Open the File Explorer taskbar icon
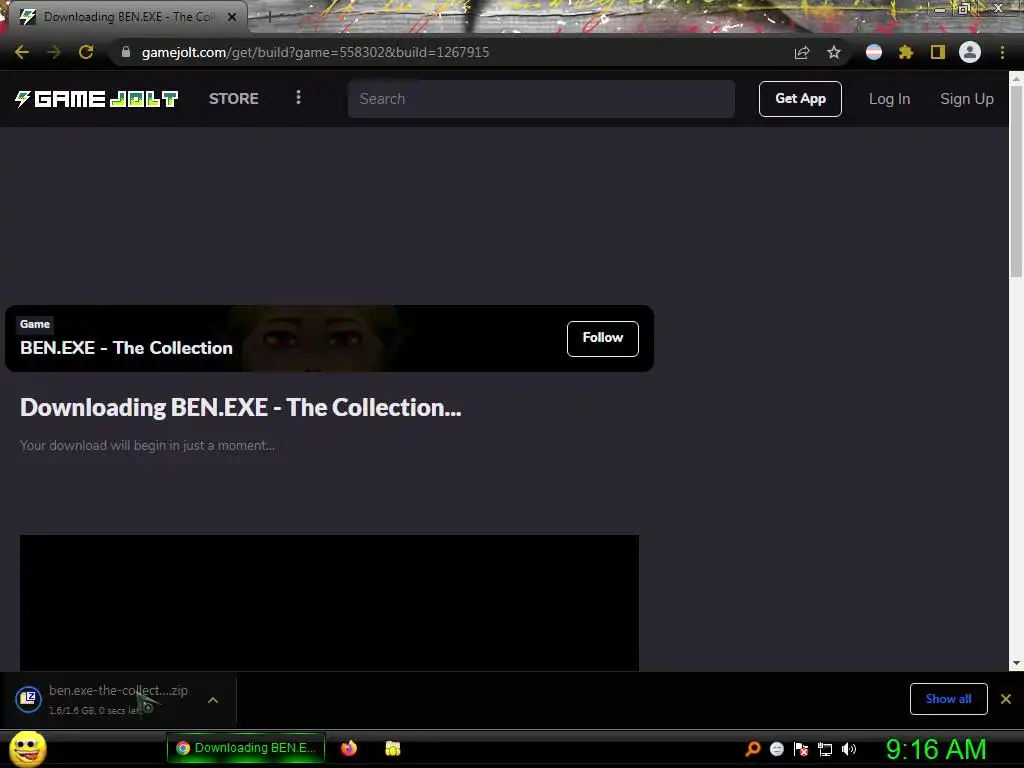The image size is (1024, 768). [x=392, y=748]
